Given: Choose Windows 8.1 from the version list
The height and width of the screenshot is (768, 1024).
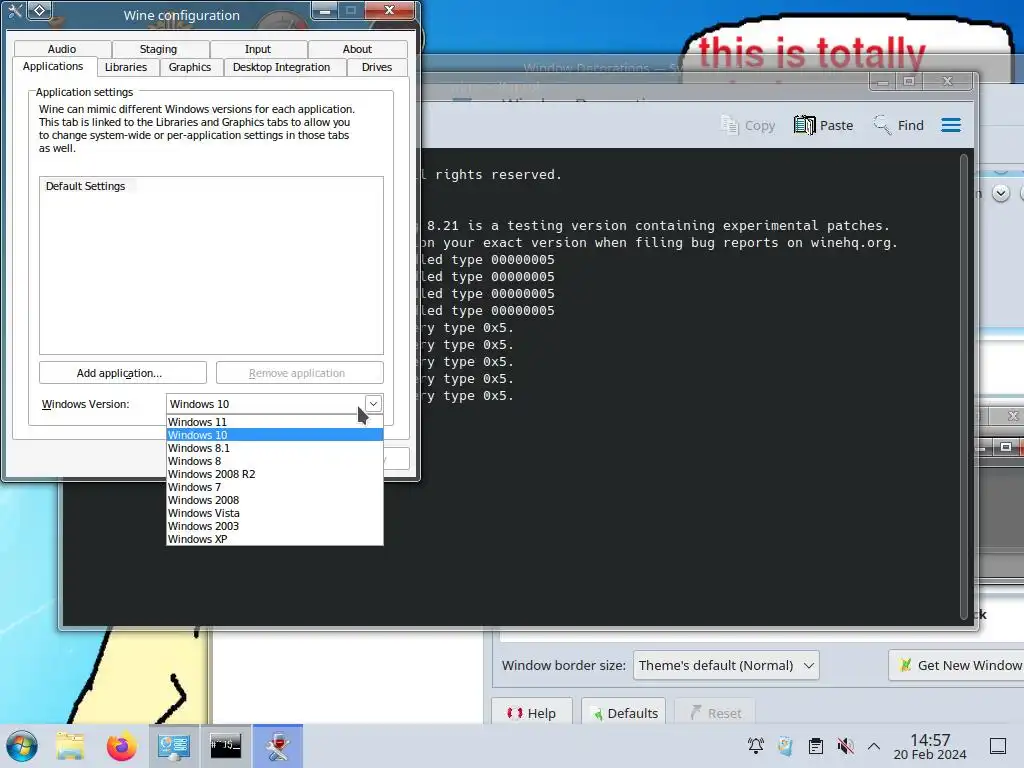Looking at the screenshot, I should [275, 448].
